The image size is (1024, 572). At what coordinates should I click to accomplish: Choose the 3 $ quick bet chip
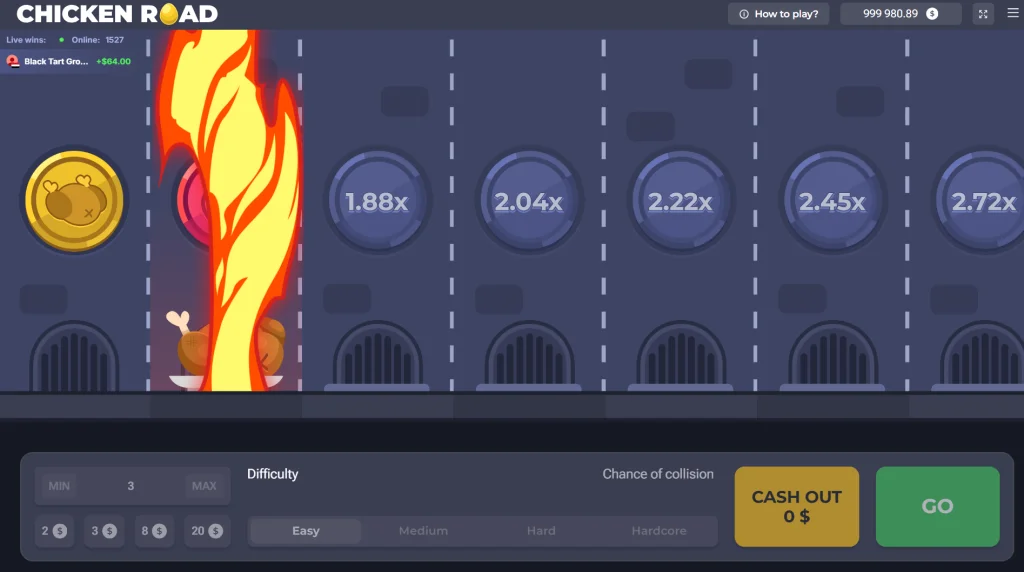click(x=104, y=531)
